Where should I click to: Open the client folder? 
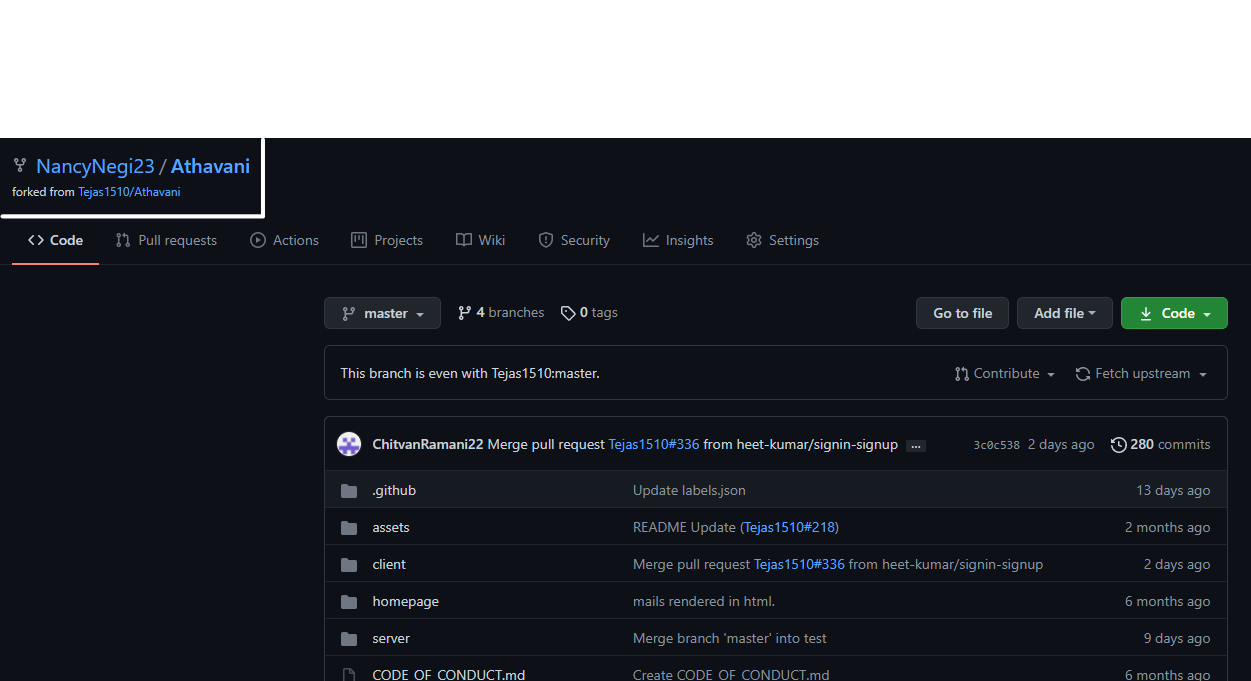pyautogui.click(x=389, y=564)
